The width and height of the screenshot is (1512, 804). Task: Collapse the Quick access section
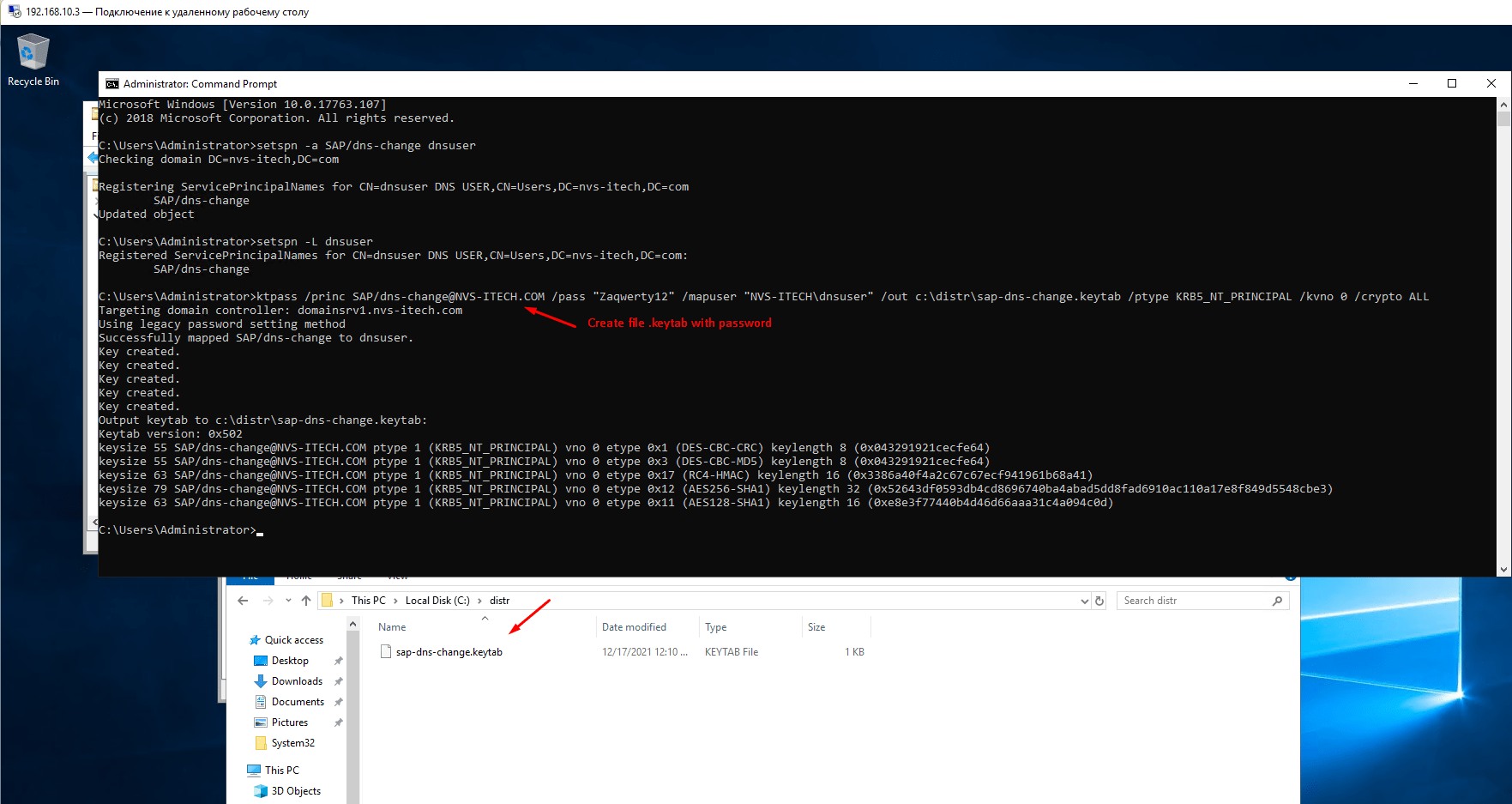244,639
